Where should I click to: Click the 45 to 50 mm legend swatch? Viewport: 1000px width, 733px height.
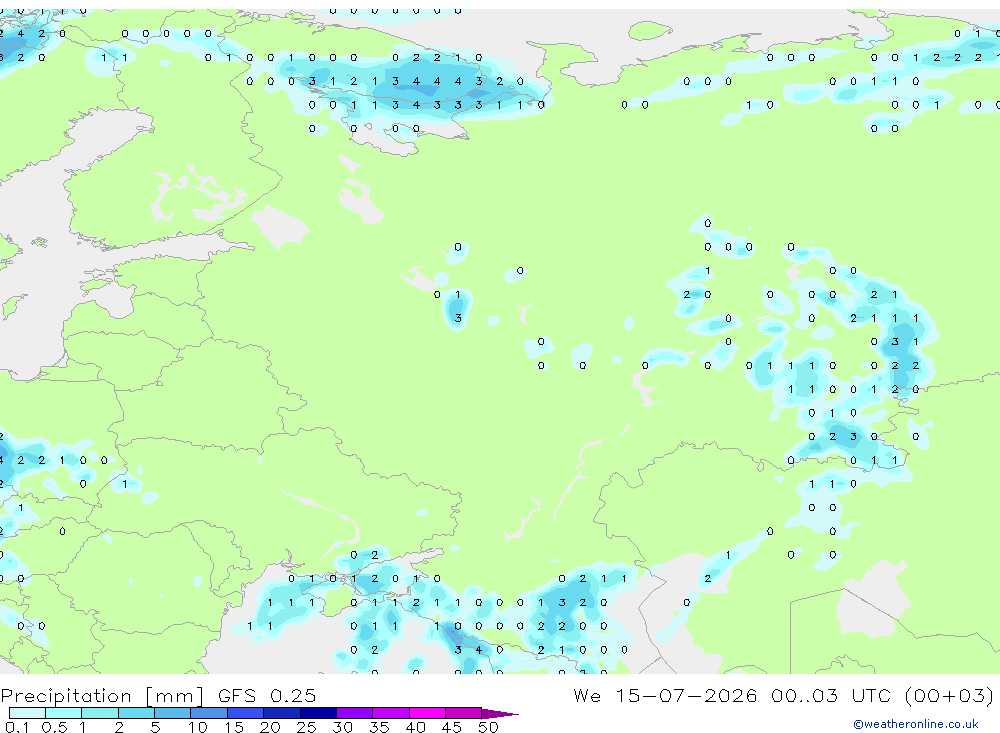pos(464,713)
